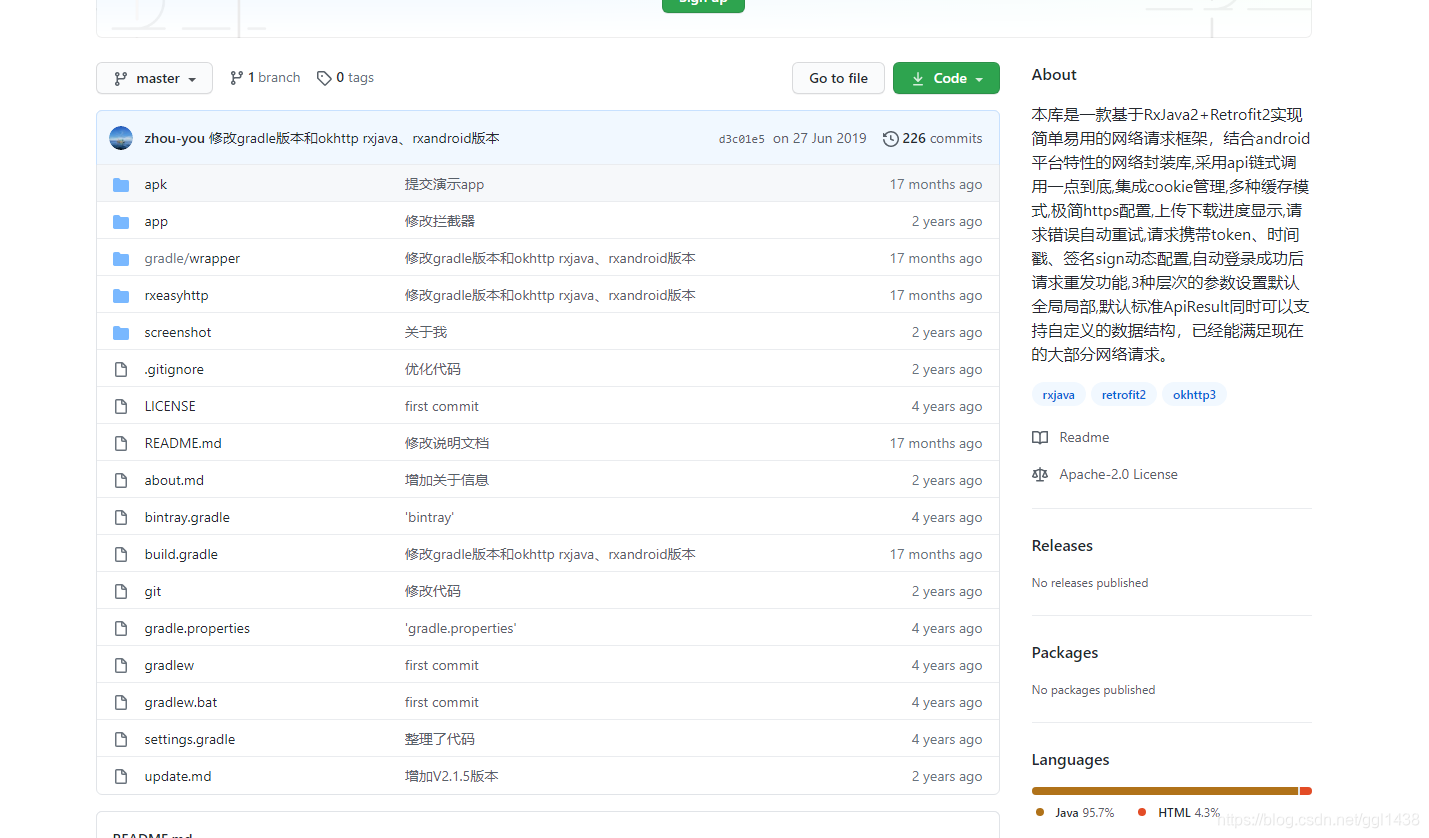1429x838 pixels.
Task: Open commit message '增加V2.1.5版本'
Action: [x=452, y=776]
